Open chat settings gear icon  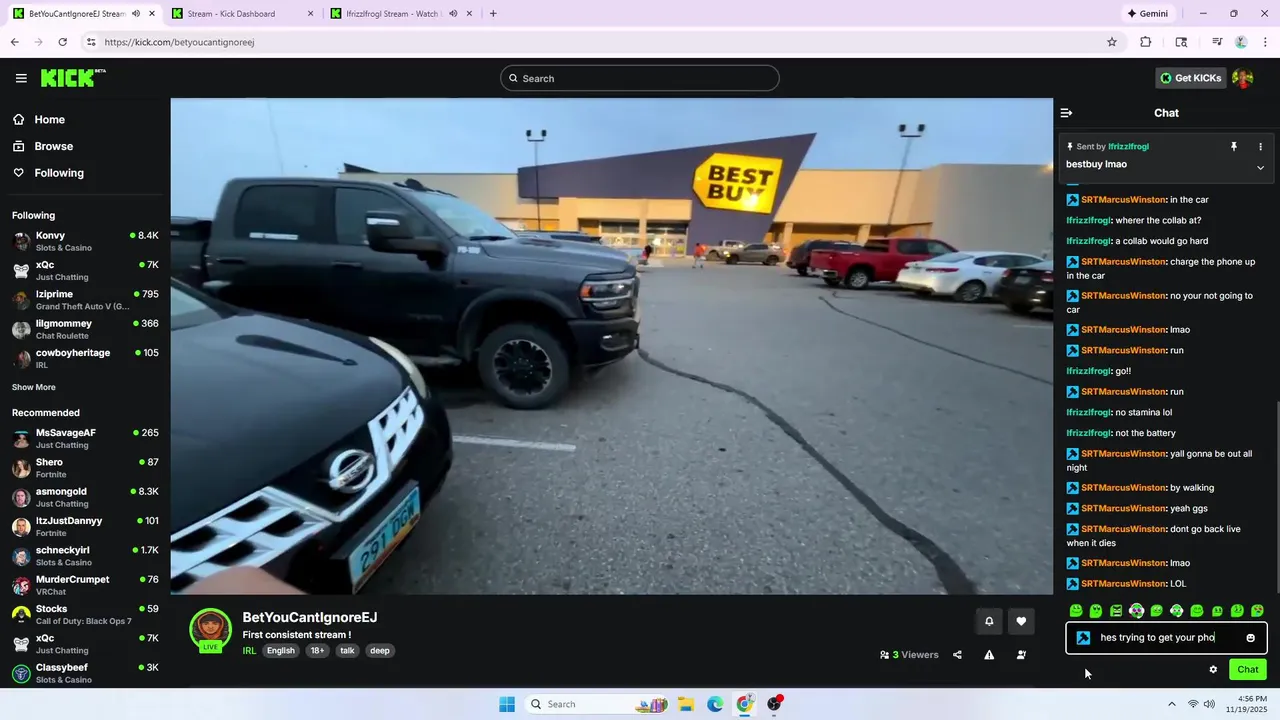(1213, 670)
